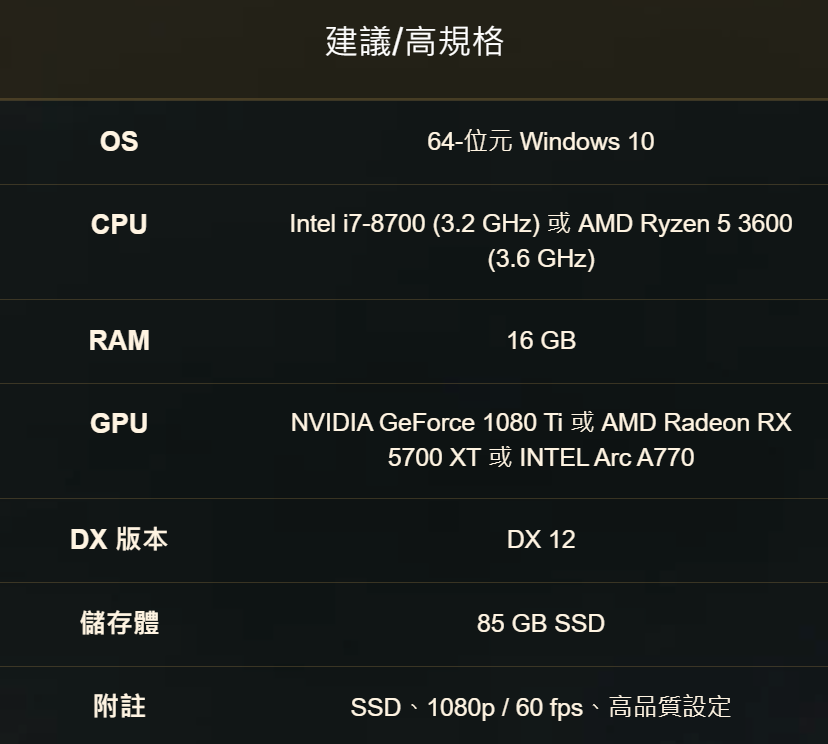The image size is (828, 744).
Task: Select the 儲存體 row label
Action: click(x=119, y=623)
